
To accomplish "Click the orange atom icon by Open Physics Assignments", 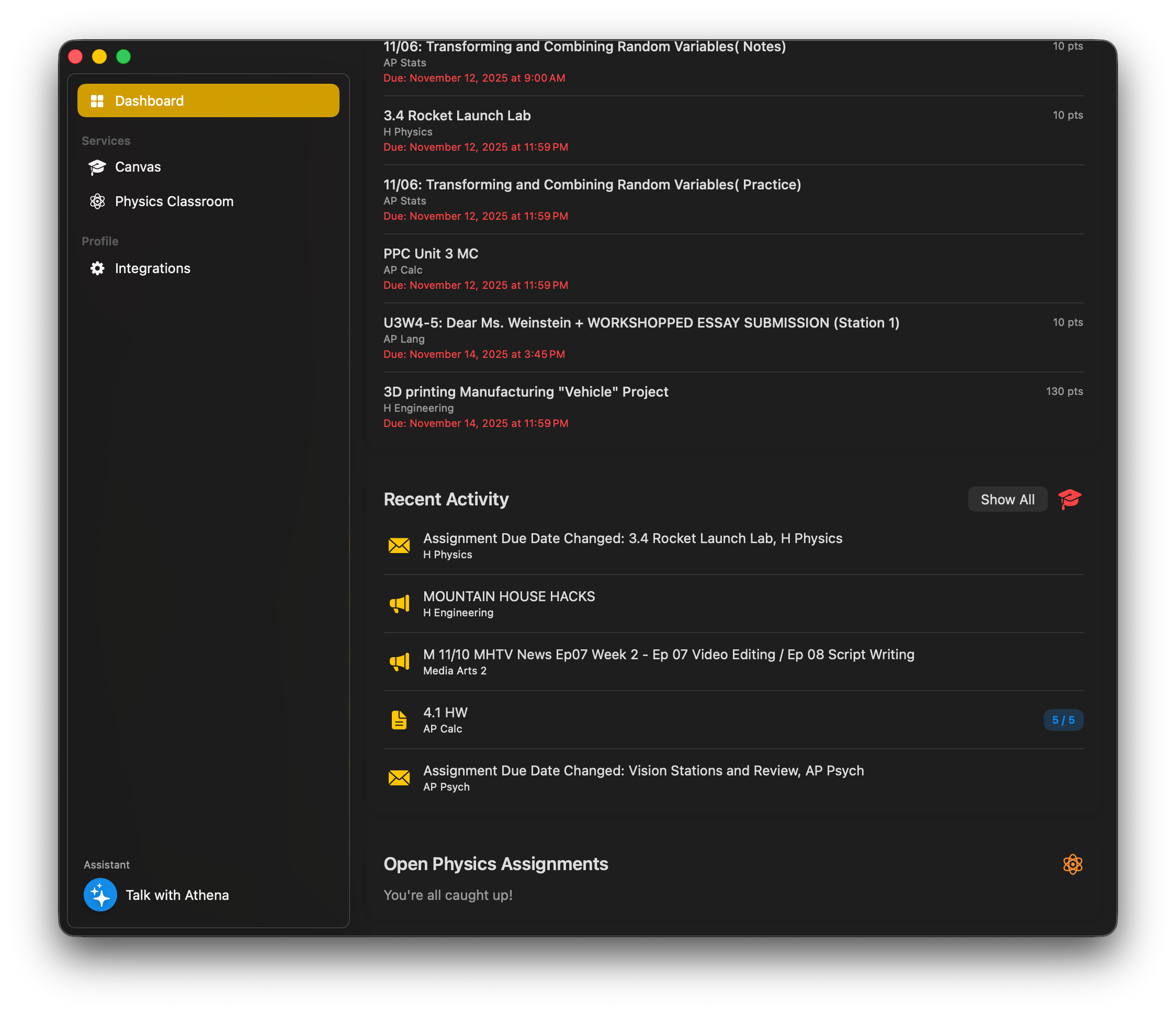I will 1072,864.
